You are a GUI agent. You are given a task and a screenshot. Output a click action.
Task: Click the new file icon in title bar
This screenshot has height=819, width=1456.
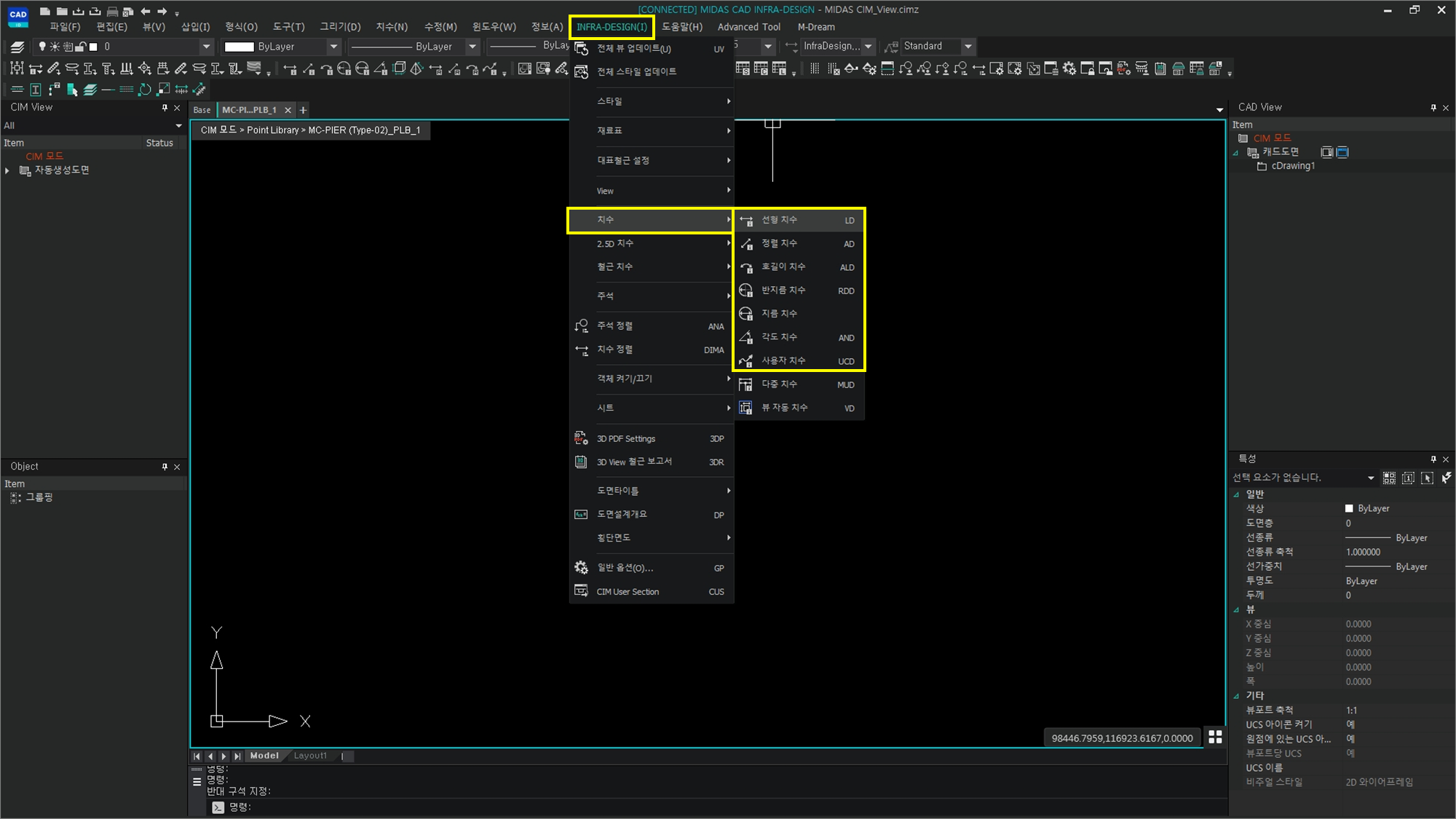pyautogui.click(x=45, y=11)
